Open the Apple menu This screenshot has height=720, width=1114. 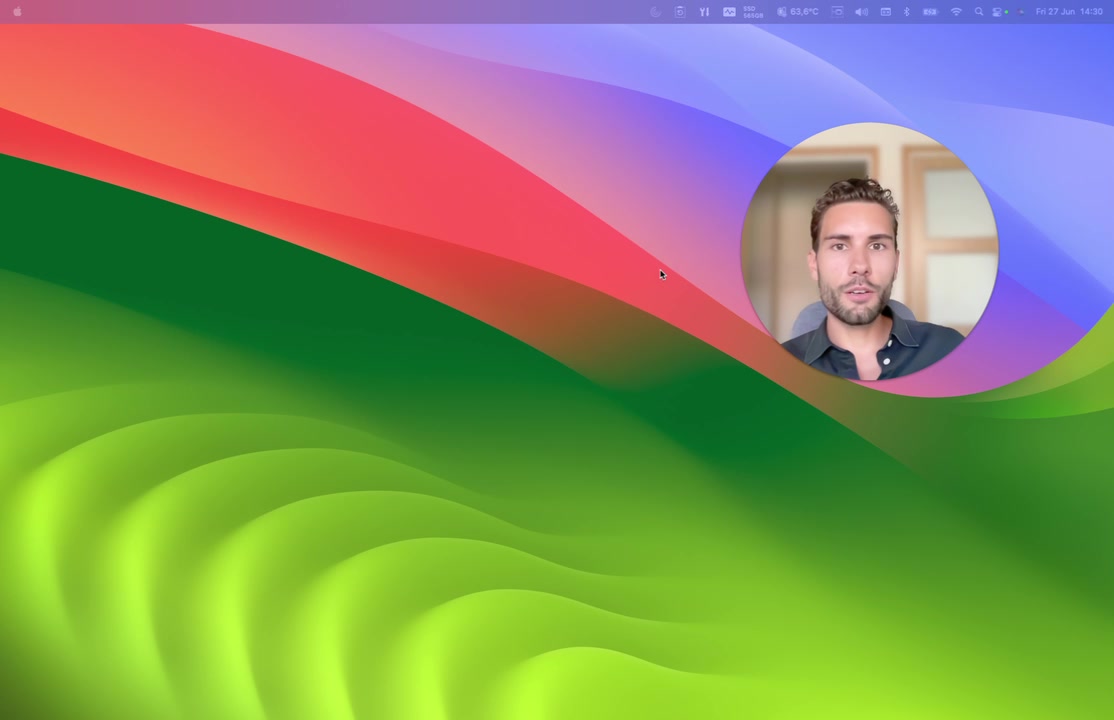point(17,11)
